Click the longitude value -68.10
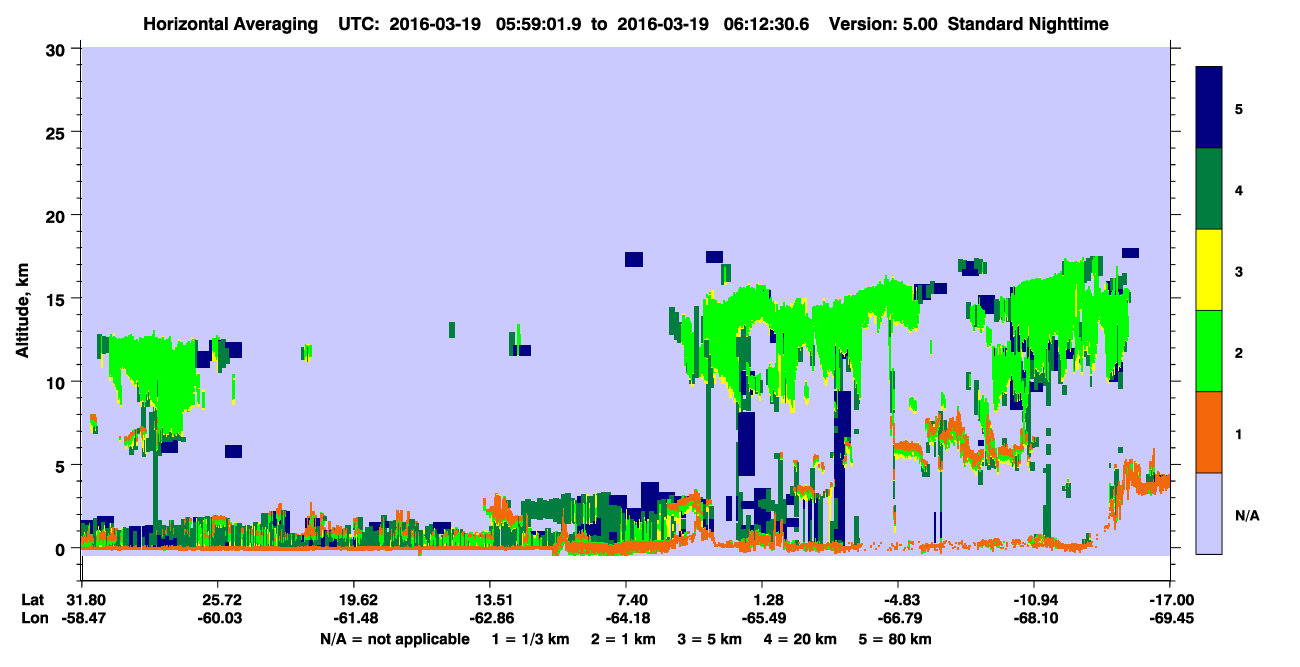 (x=1034, y=619)
